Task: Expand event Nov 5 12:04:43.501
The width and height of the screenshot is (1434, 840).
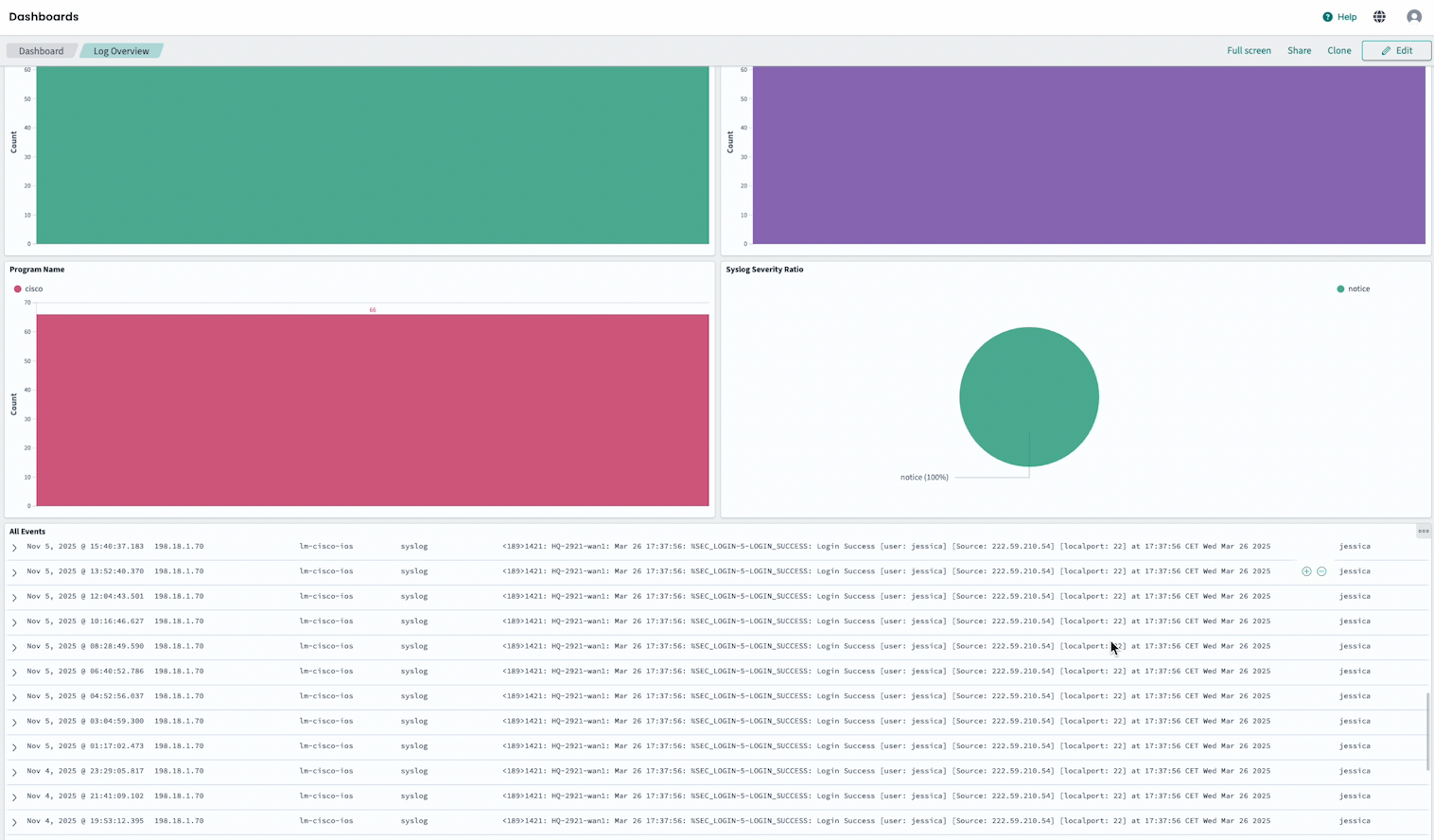Action: coord(14,597)
